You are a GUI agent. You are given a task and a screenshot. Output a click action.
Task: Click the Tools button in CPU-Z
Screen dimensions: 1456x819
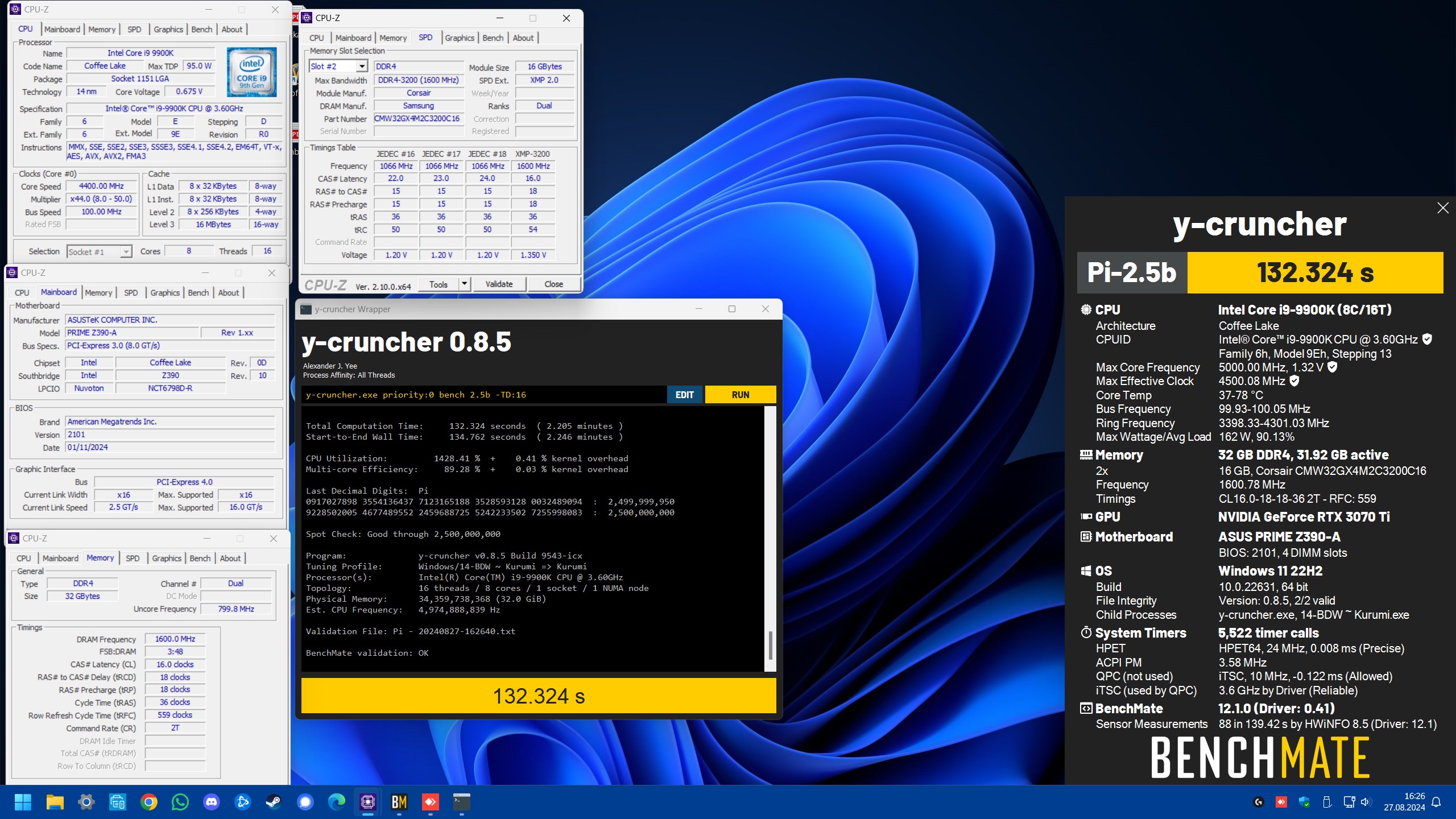[x=439, y=284]
